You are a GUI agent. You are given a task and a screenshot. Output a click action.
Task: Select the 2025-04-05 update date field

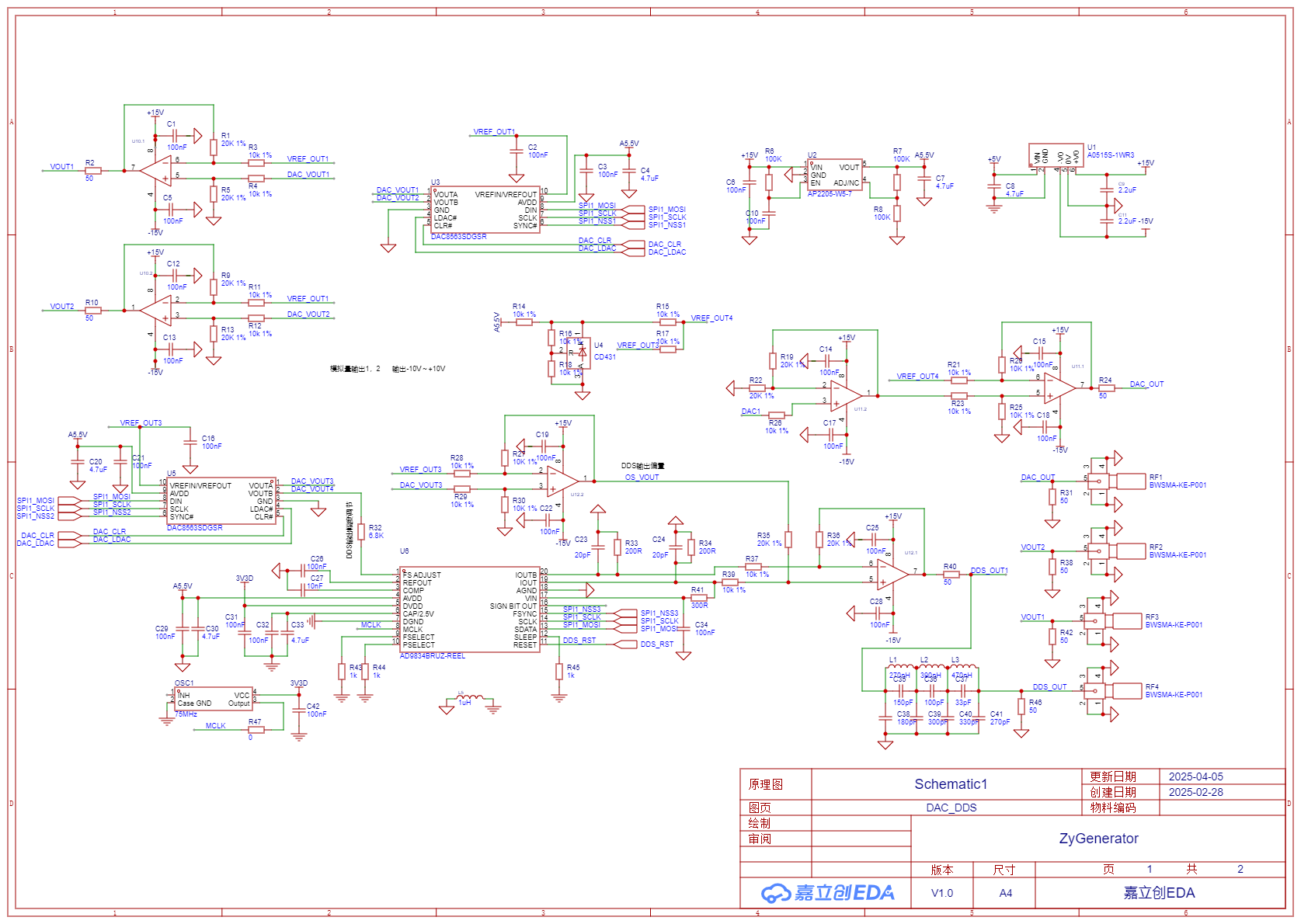click(x=1197, y=776)
